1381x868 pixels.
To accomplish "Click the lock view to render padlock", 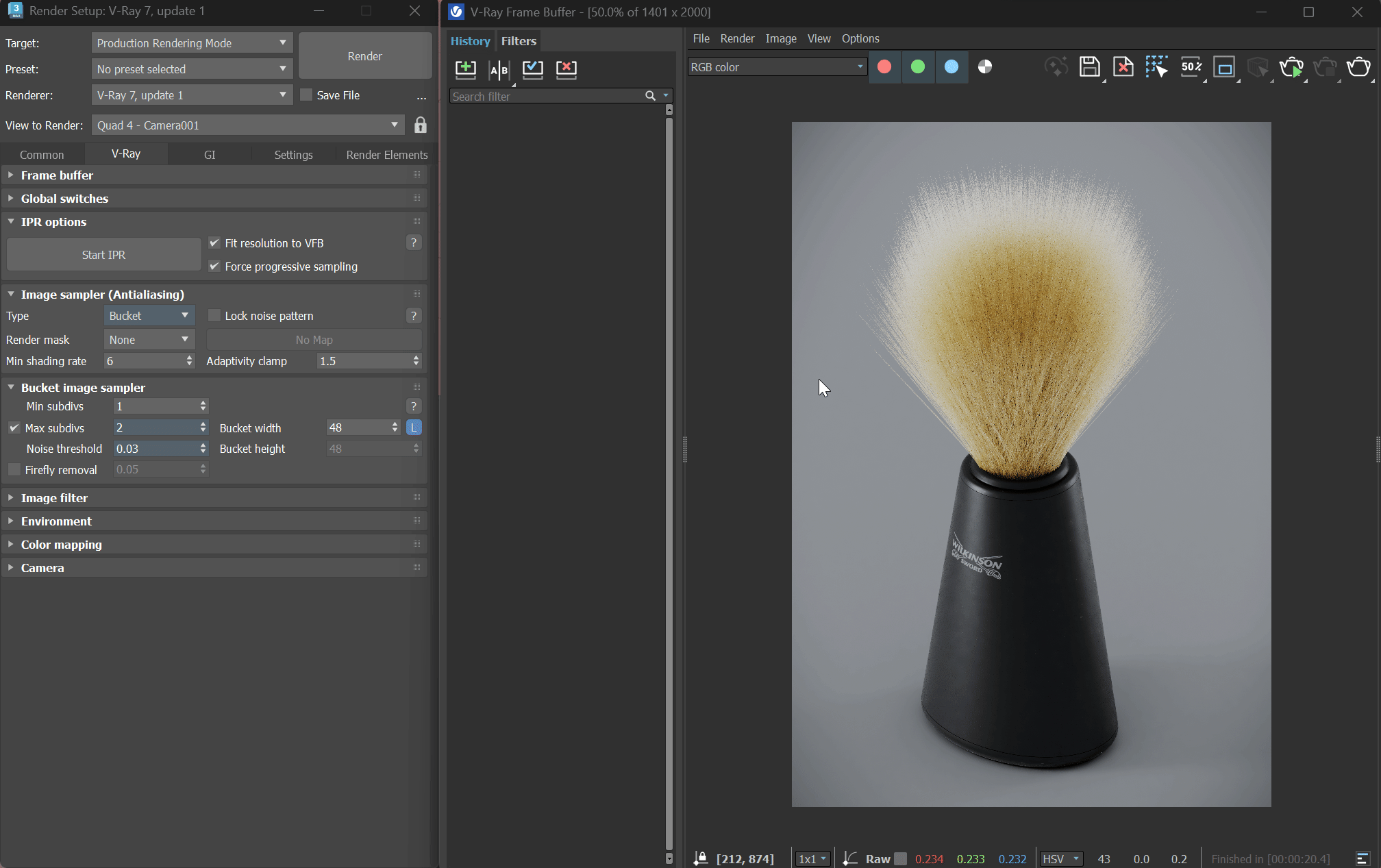I will pyautogui.click(x=420, y=125).
